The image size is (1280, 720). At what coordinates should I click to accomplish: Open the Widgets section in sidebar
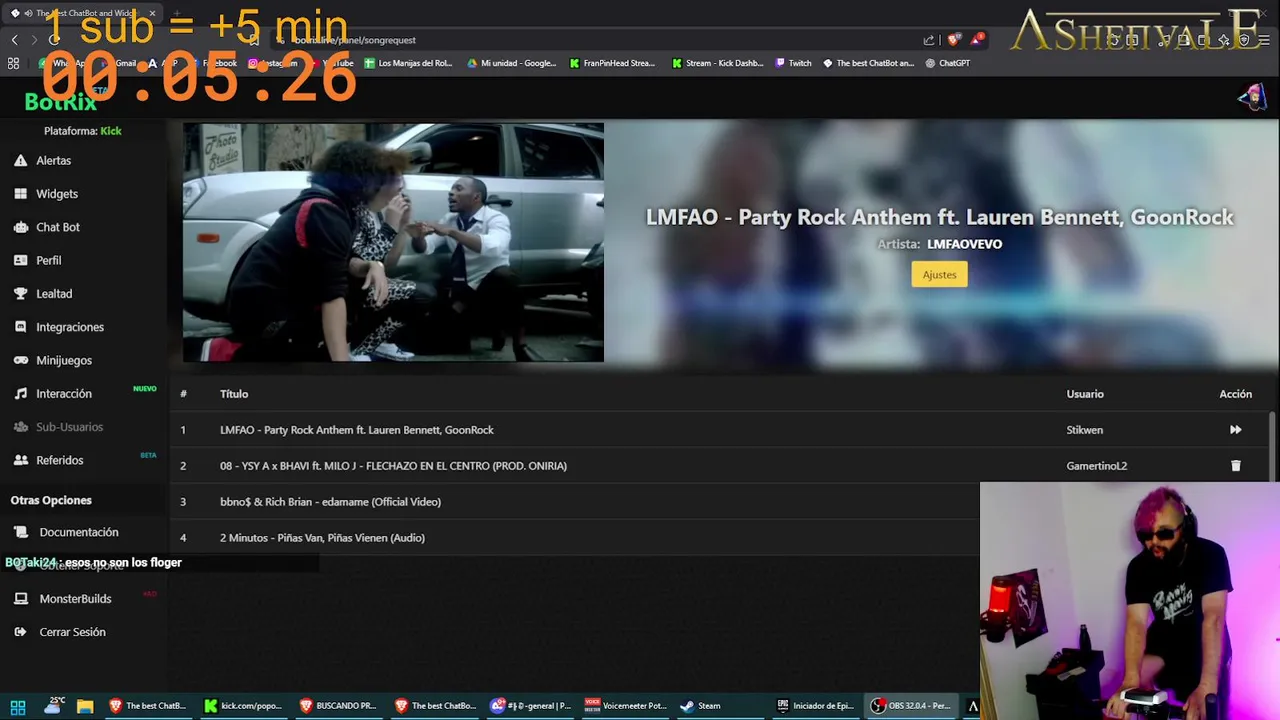pyautogui.click(x=46, y=194)
